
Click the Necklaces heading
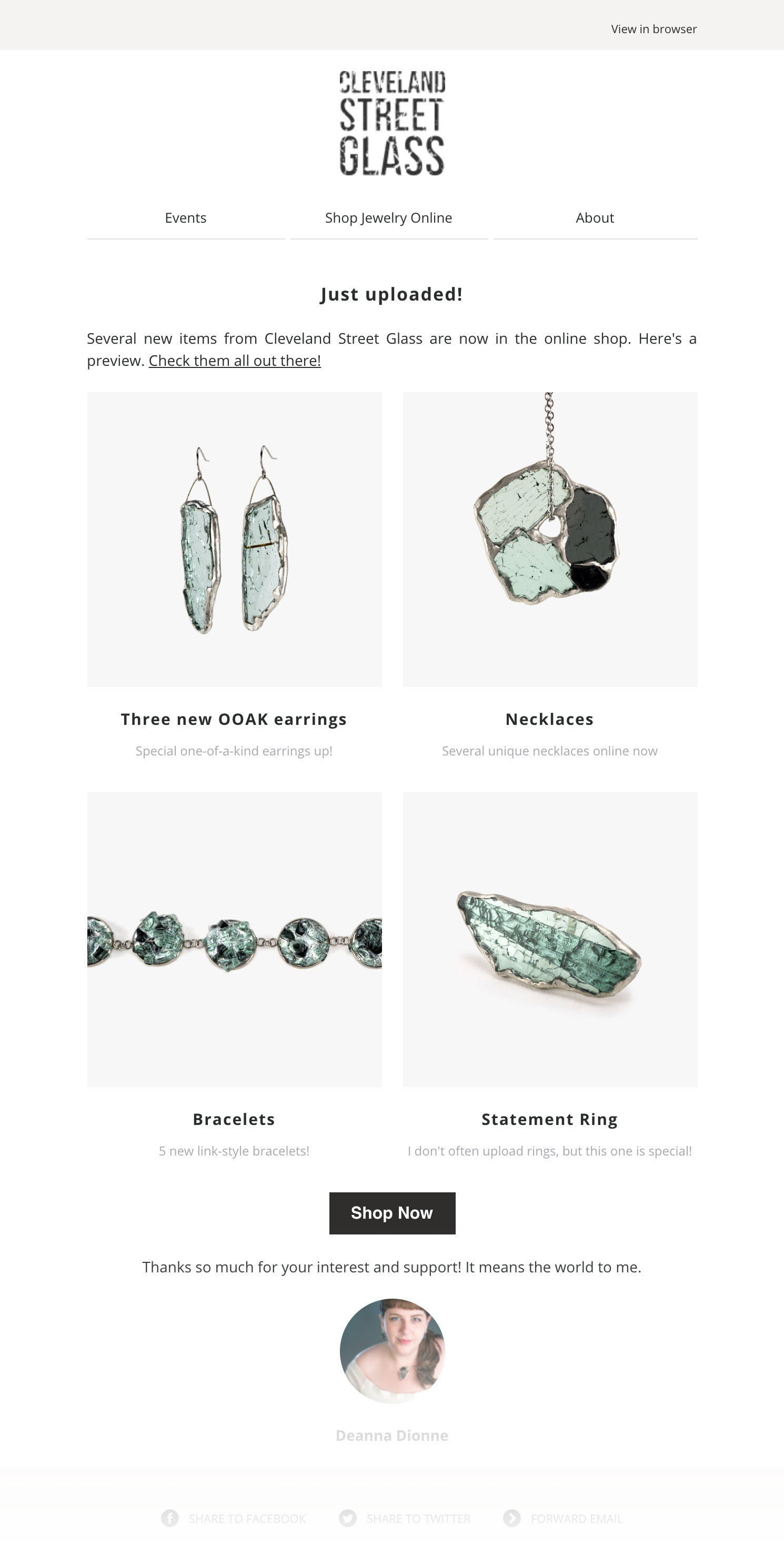coord(550,720)
